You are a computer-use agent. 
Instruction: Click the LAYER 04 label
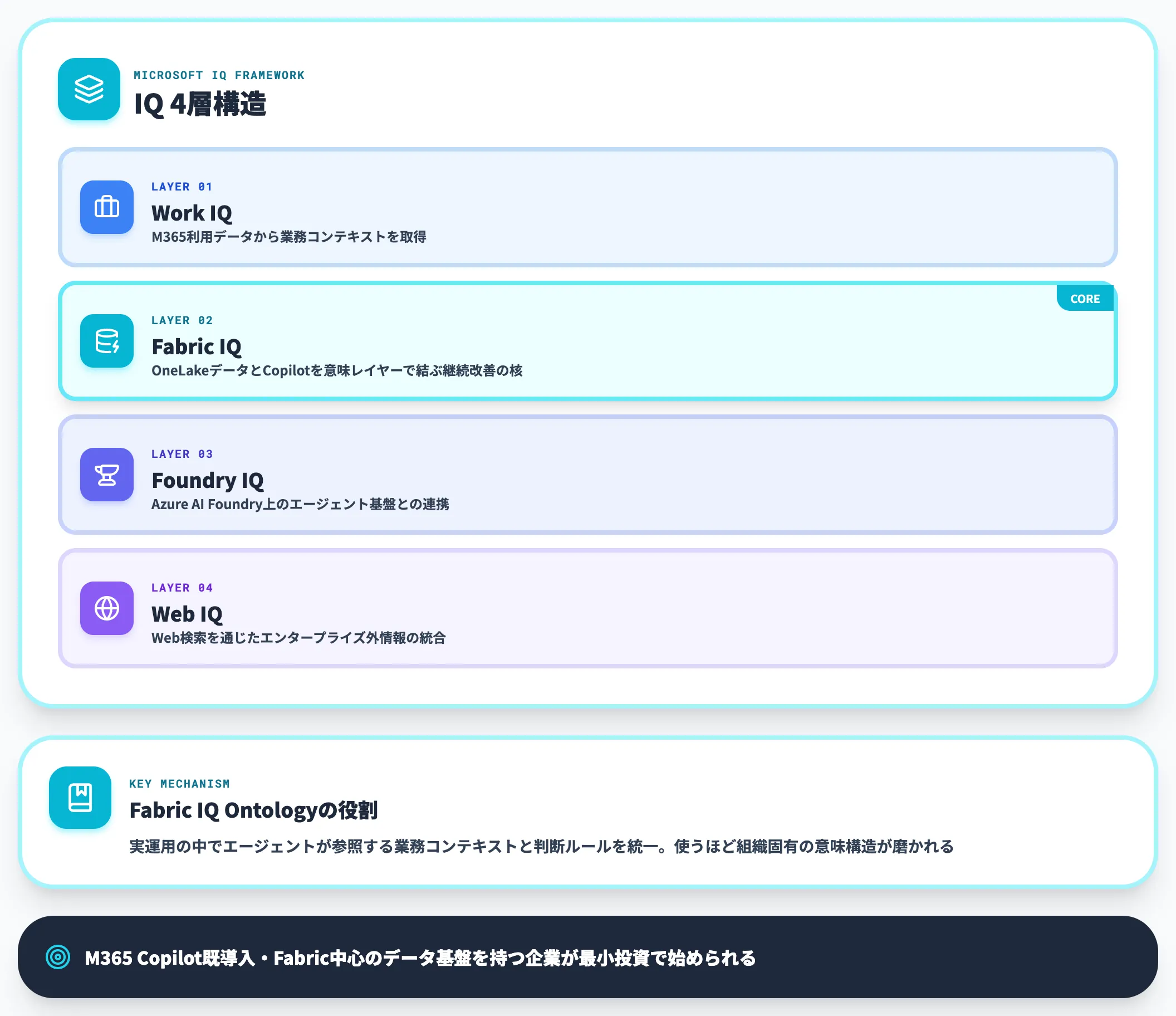point(182,588)
